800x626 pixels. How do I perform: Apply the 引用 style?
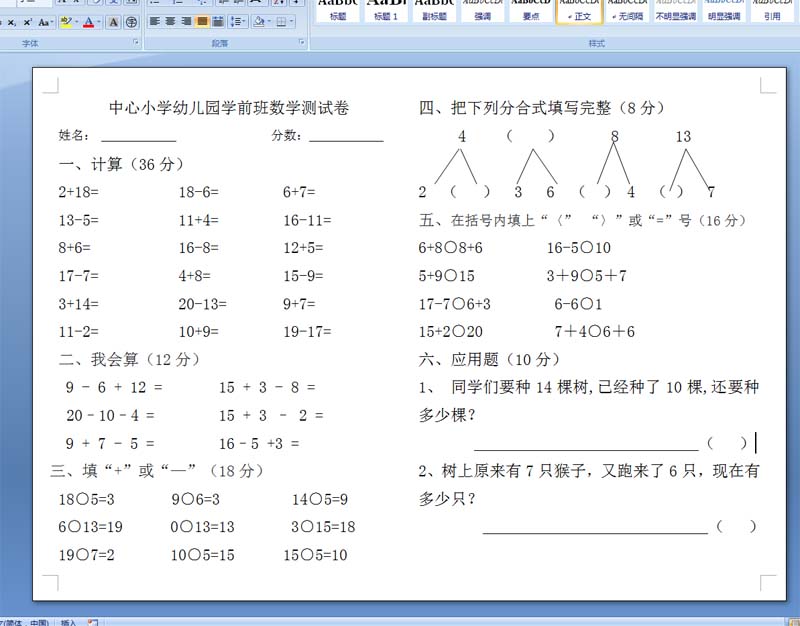772,10
